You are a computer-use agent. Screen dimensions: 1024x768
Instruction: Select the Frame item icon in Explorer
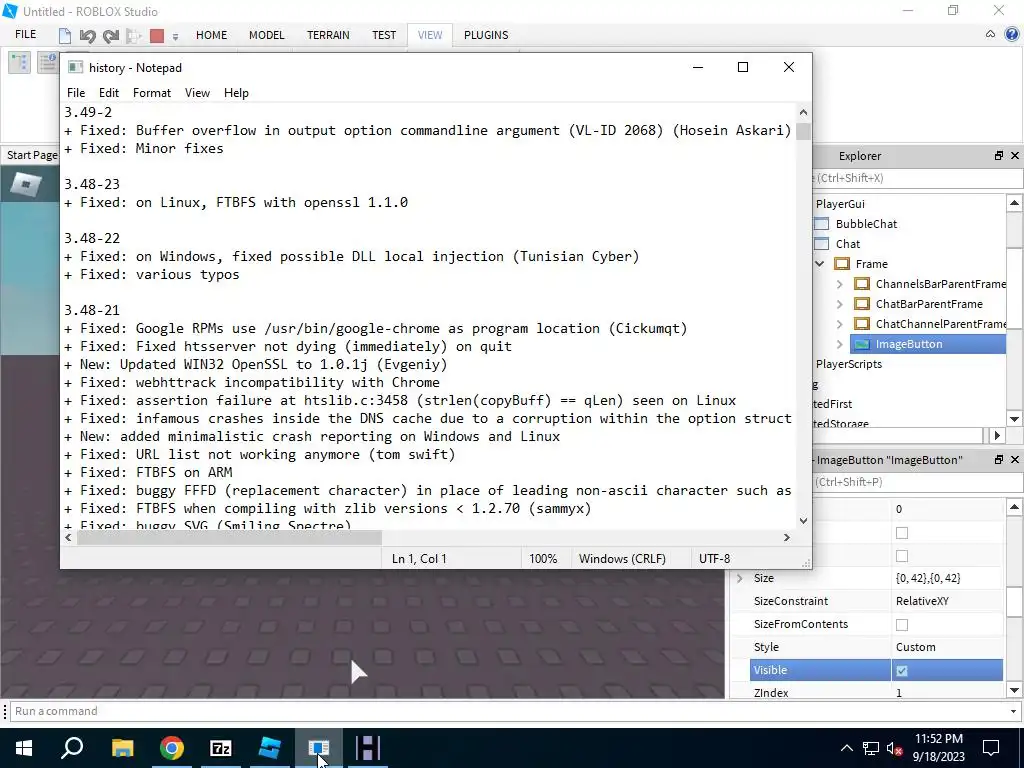click(x=842, y=264)
